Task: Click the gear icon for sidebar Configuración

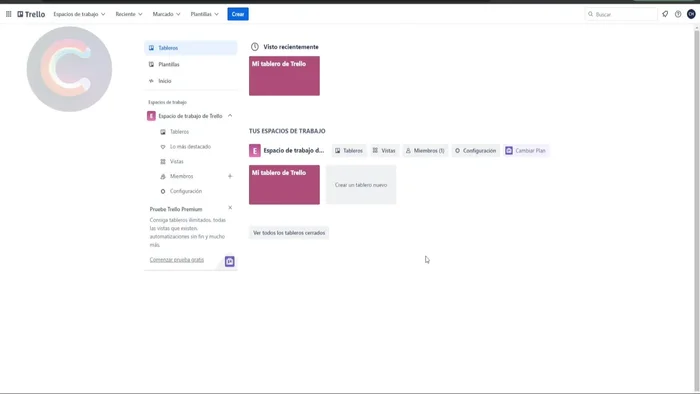Action: pyautogui.click(x=163, y=191)
